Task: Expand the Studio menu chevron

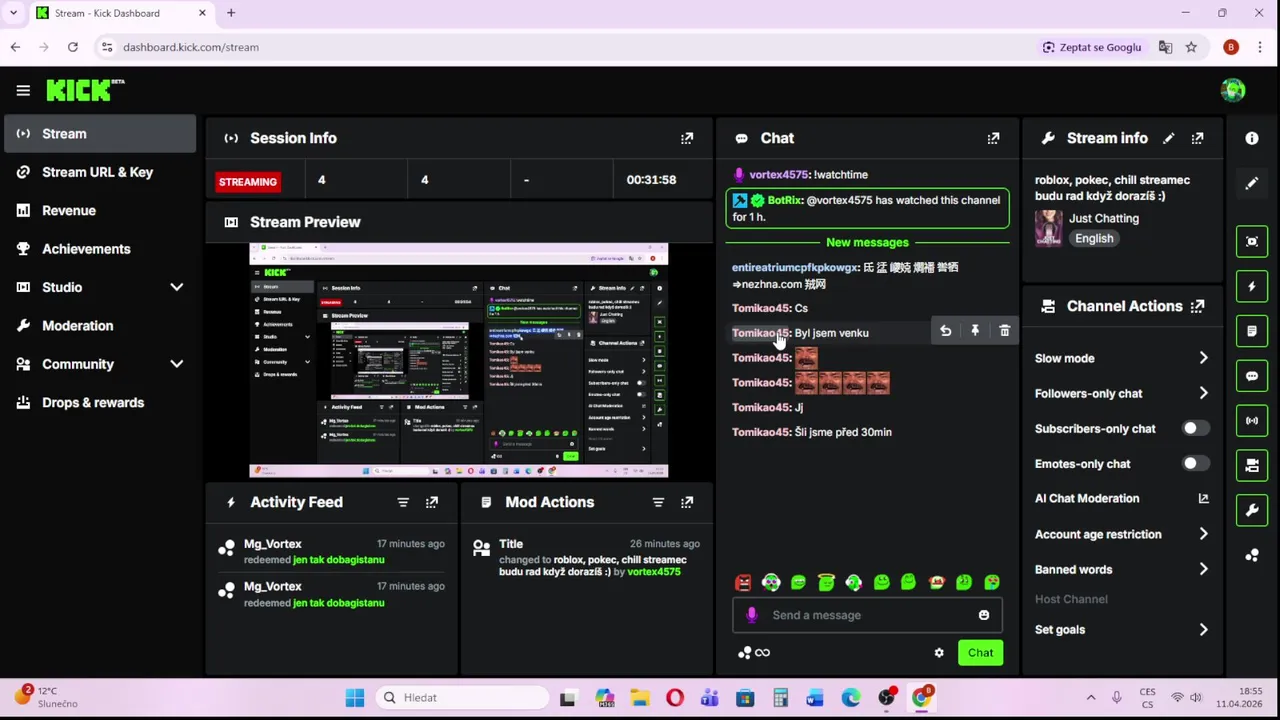Action: 177,287
